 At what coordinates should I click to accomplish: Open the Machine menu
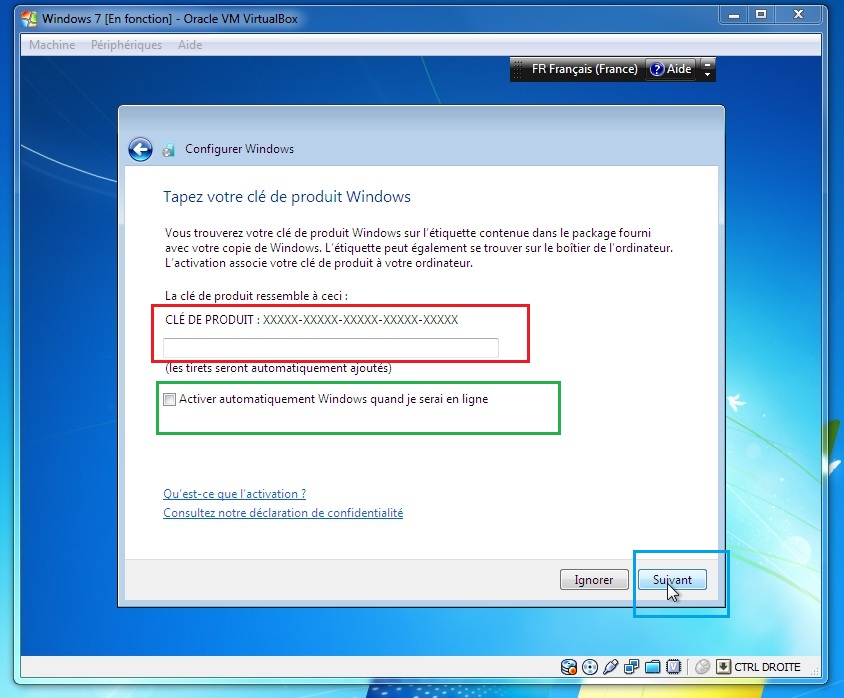(52, 45)
